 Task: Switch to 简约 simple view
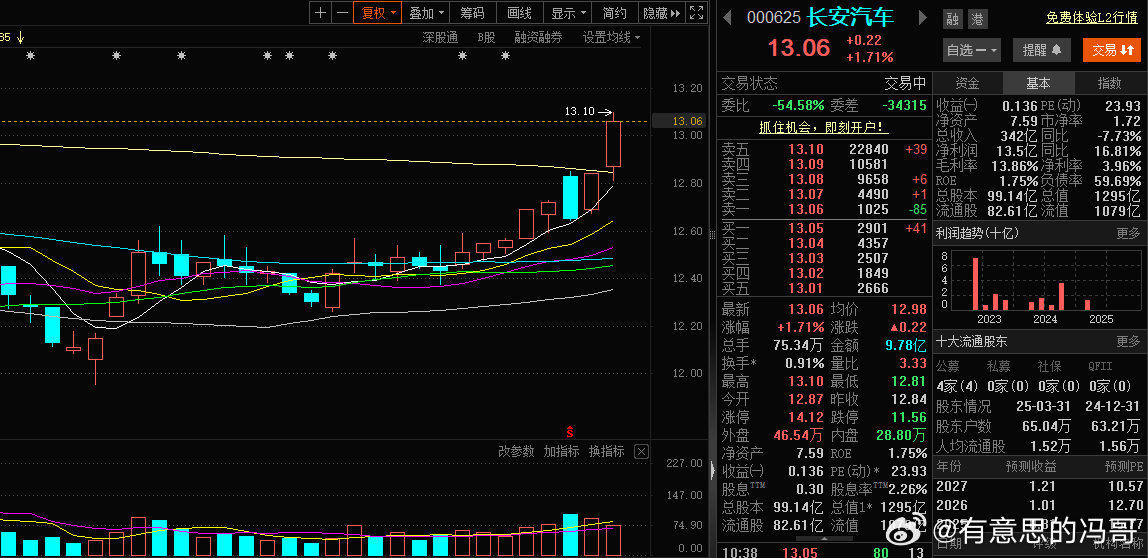(614, 12)
